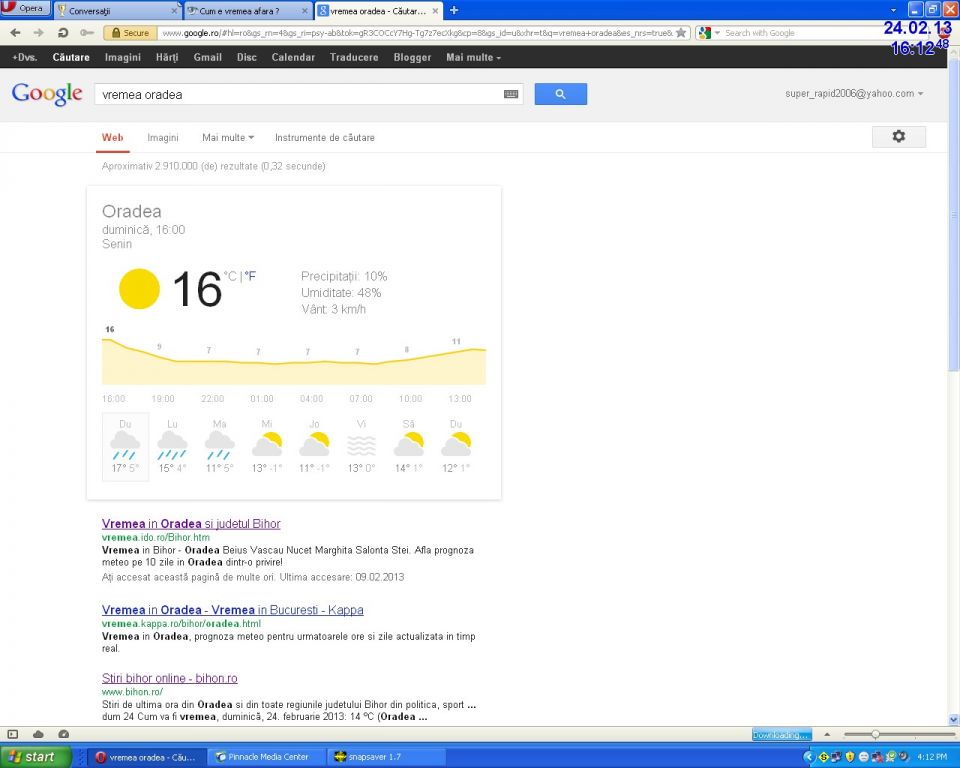Open the Windows Start menu
The height and width of the screenshot is (768, 960).
pyautogui.click(x=36, y=757)
